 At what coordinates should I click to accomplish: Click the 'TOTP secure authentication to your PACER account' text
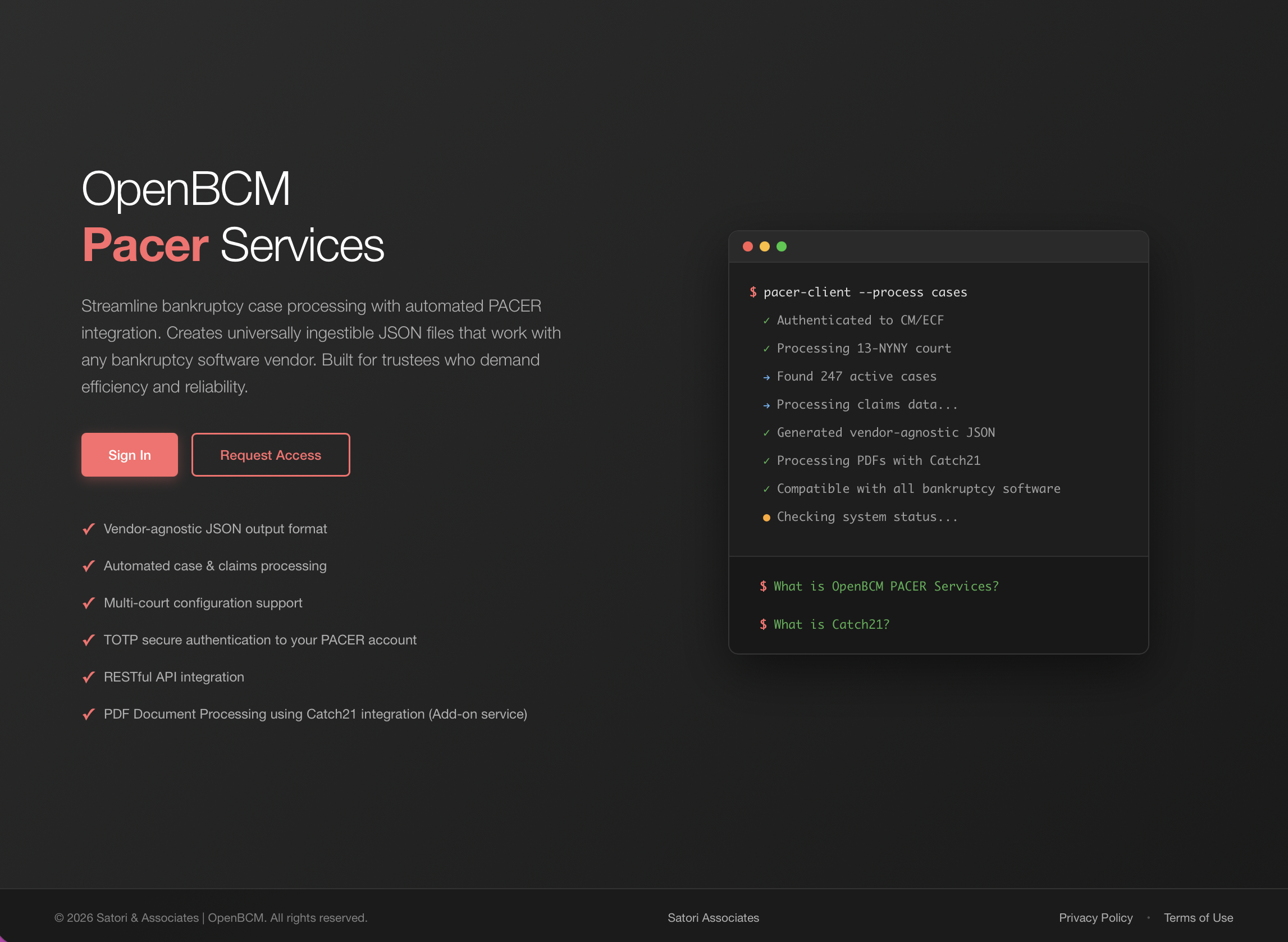pyautogui.click(x=260, y=640)
